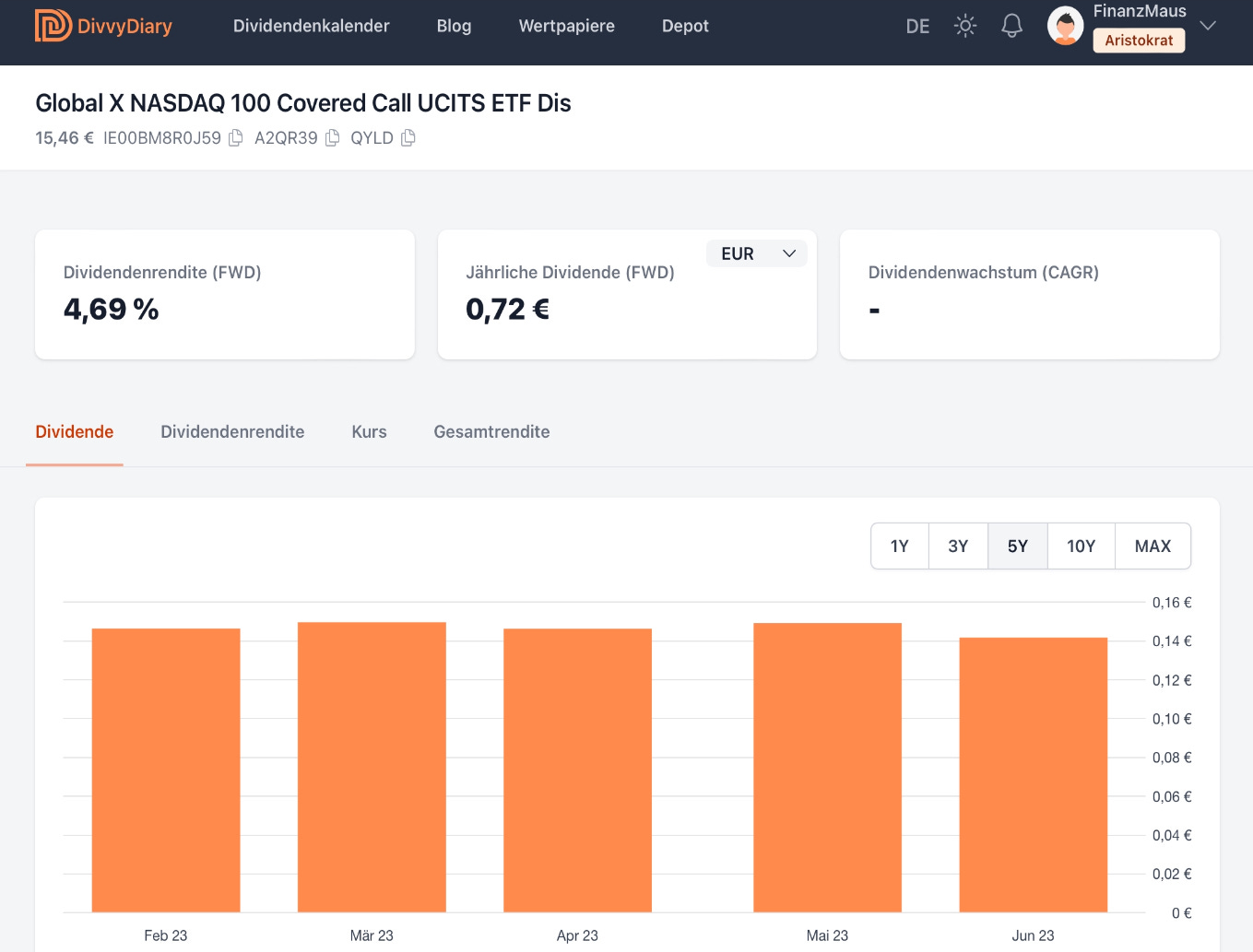Switch to the Kurs tab
Screen dimensions: 1253x952
pos(369,432)
